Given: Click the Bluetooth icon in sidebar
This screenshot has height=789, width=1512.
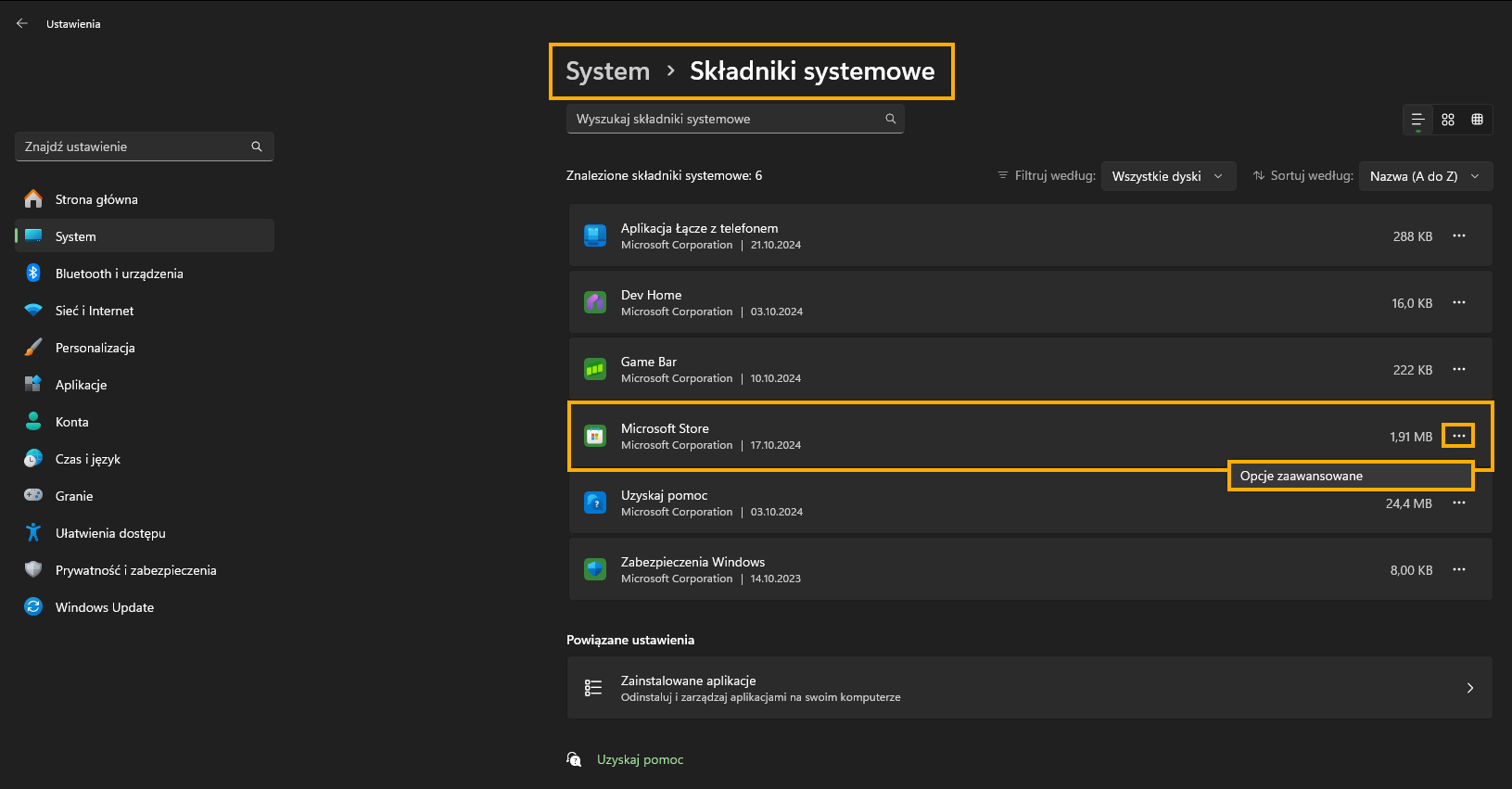Looking at the screenshot, I should 33,273.
